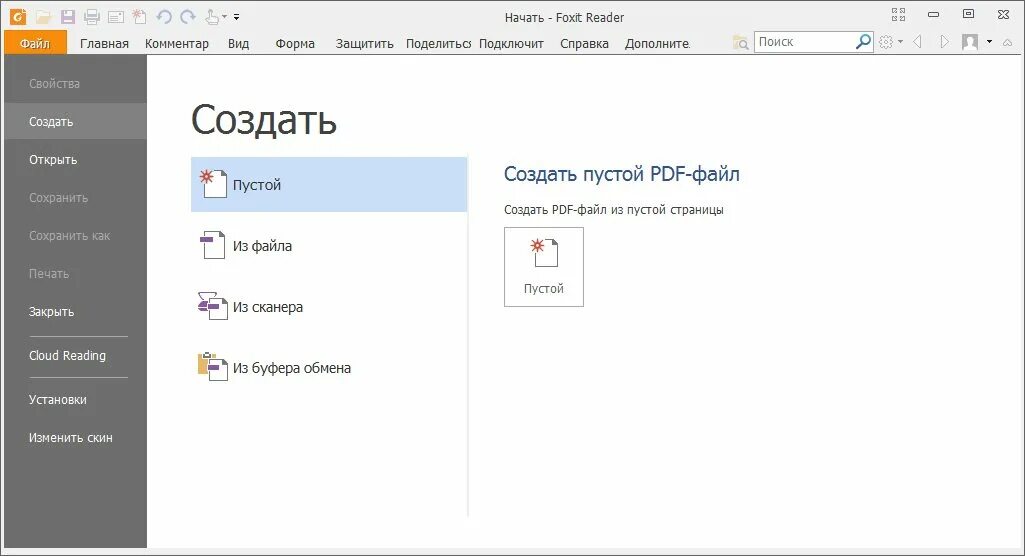
Task: Click the full screen four-arrows icon
Action: [898, 14]
